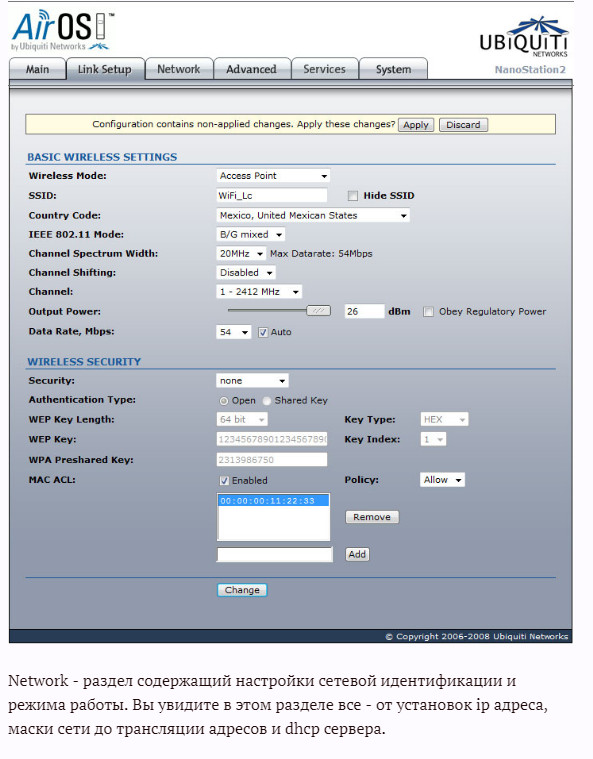The height and width of the screenshot is (759, 593).
Task: Select MAC entry 00:00:00:11:22:33
Action: [273, 501]
